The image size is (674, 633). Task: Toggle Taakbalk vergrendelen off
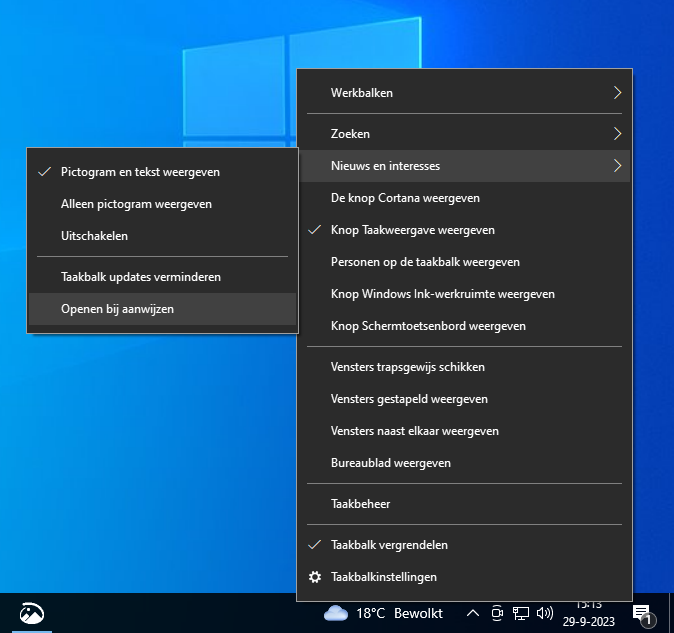click(x=389, y=545)
